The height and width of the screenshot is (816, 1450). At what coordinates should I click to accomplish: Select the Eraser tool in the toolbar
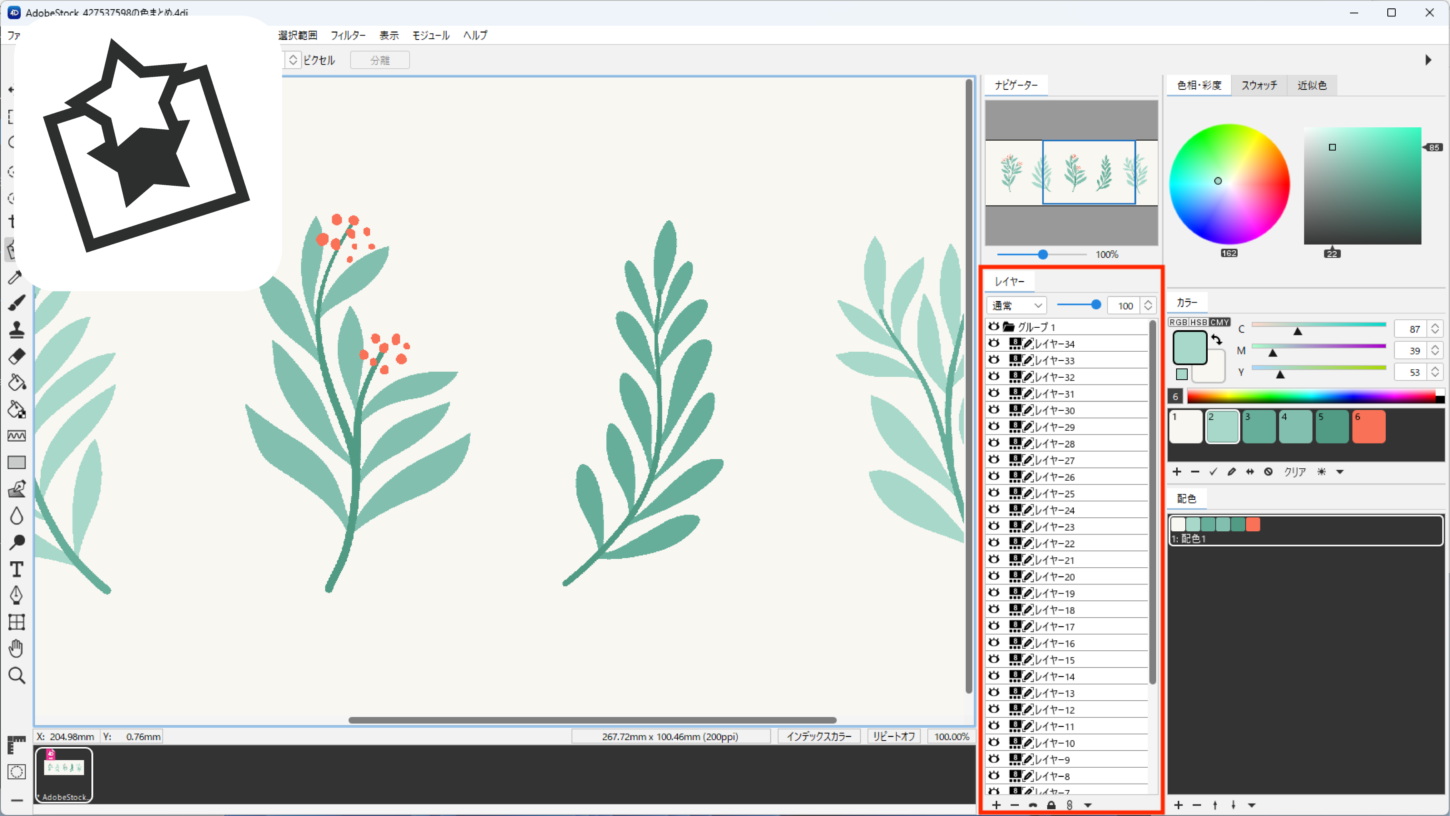tap(16, 356)
